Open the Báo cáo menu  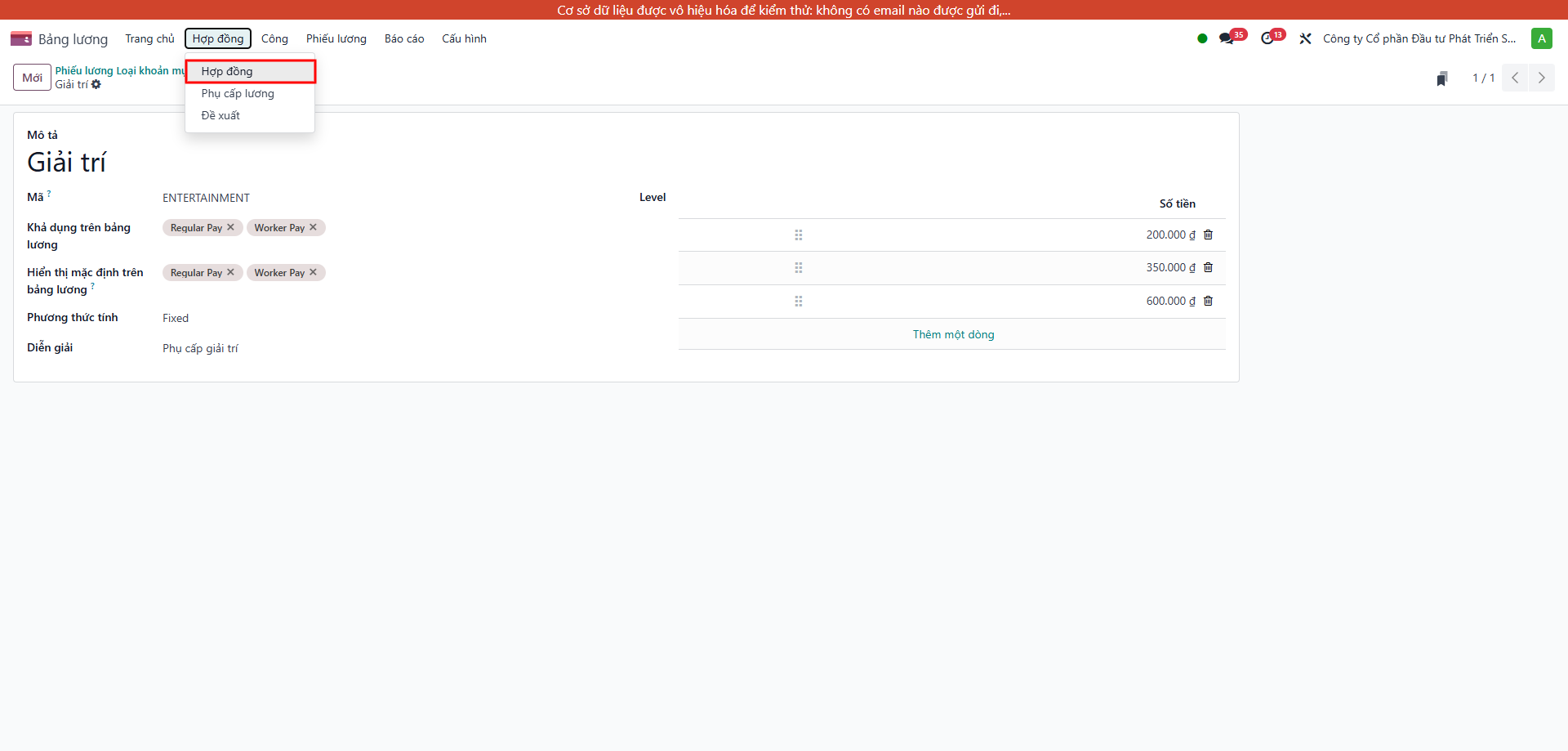tap(404, 38)
